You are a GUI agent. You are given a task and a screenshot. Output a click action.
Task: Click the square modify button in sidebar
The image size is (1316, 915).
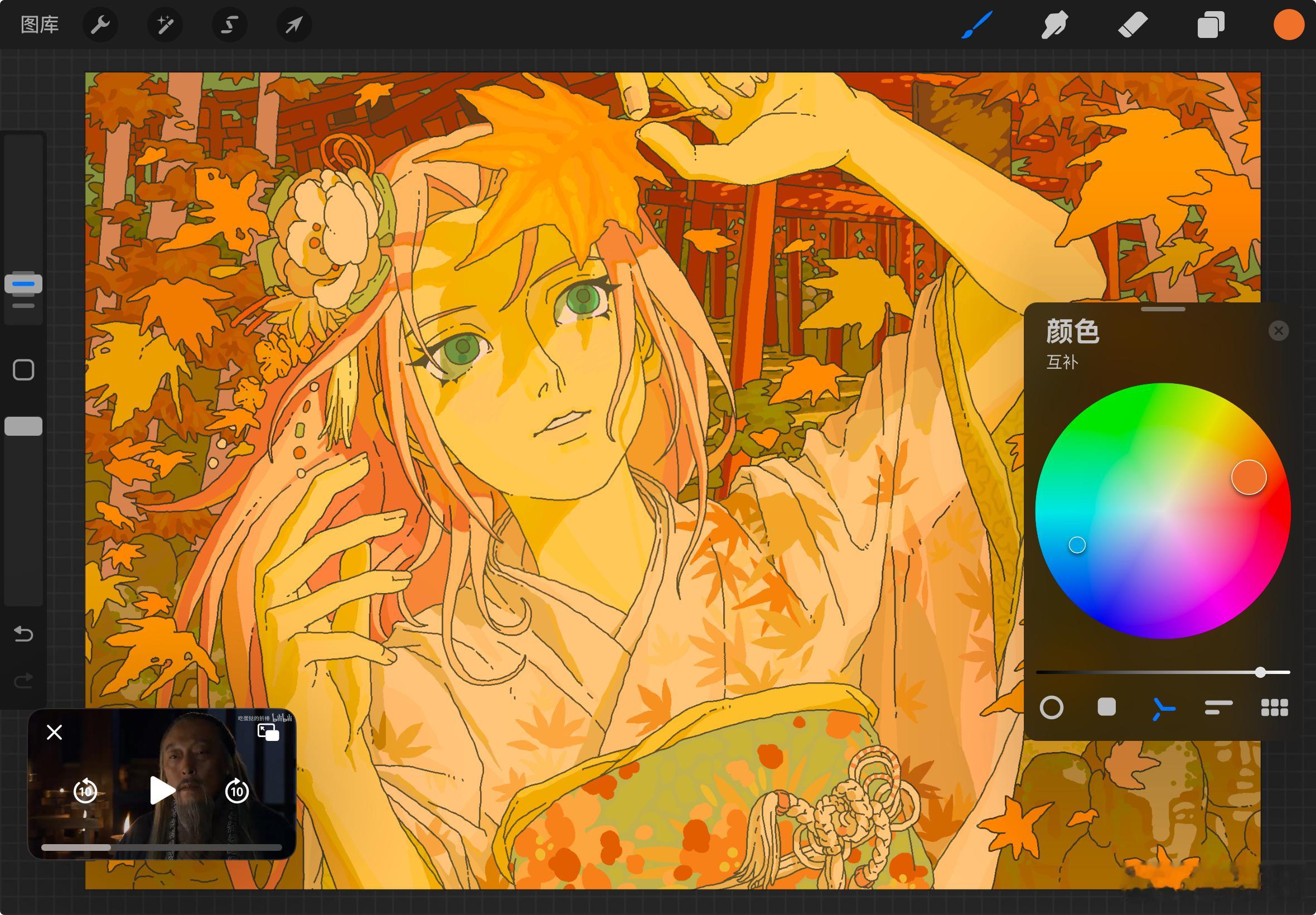(x=23, y=370)
